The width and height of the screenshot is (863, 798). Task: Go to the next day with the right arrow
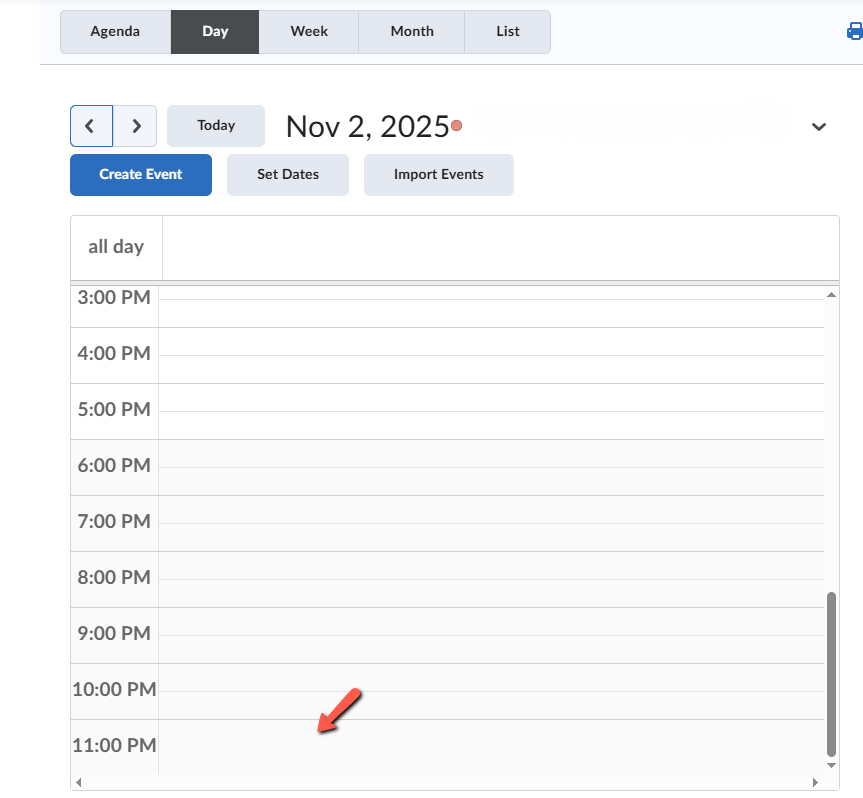(136, 126)
